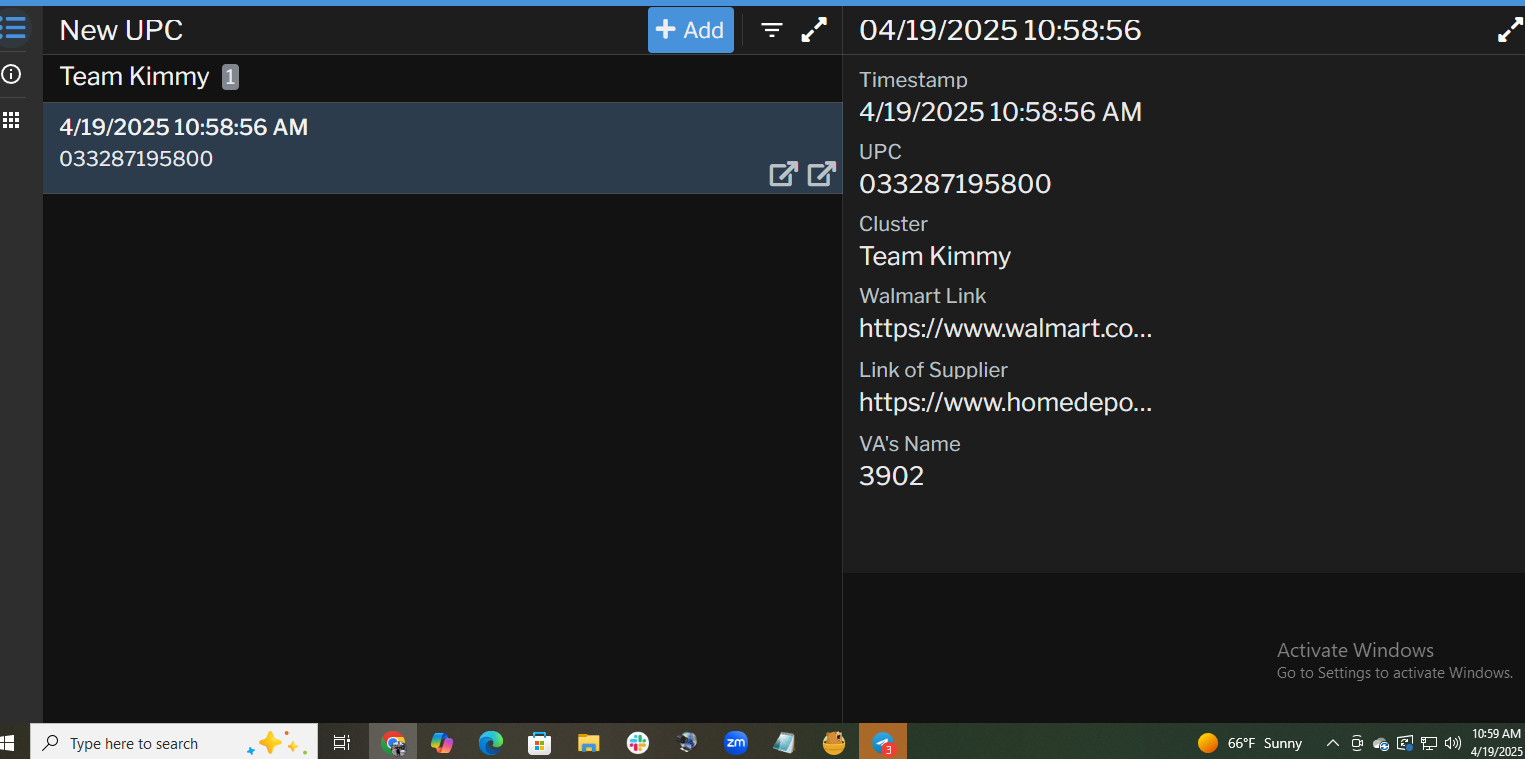1525x759 pixels.
Task: Click the right external-link icon in the record row
Action: 821,174
